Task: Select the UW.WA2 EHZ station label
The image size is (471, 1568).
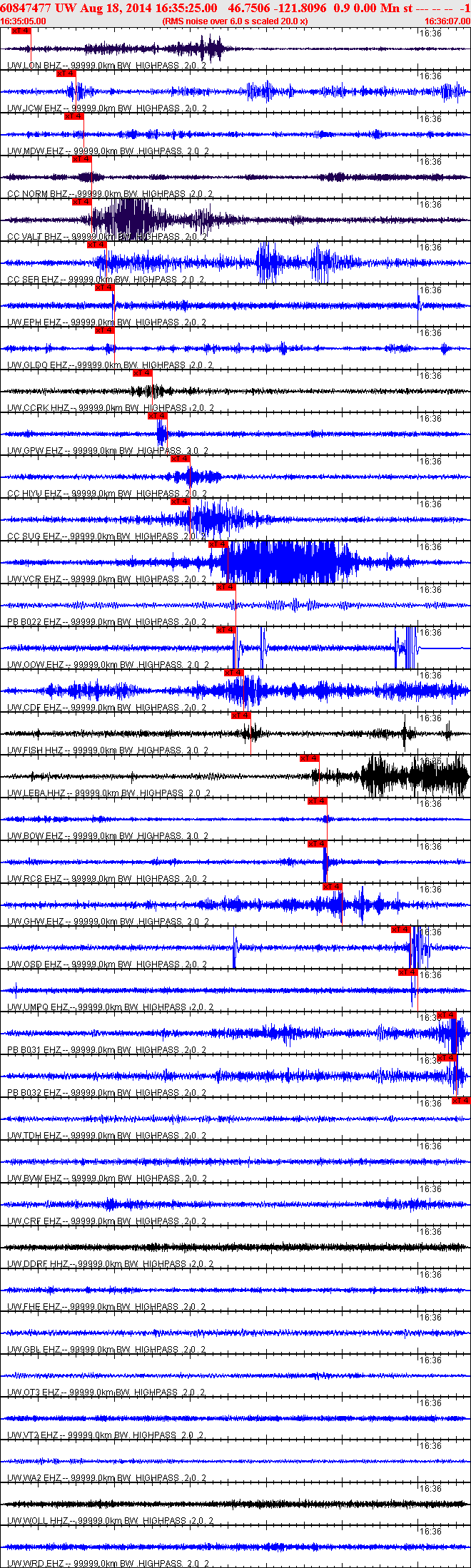Action: coord(34,1478)
